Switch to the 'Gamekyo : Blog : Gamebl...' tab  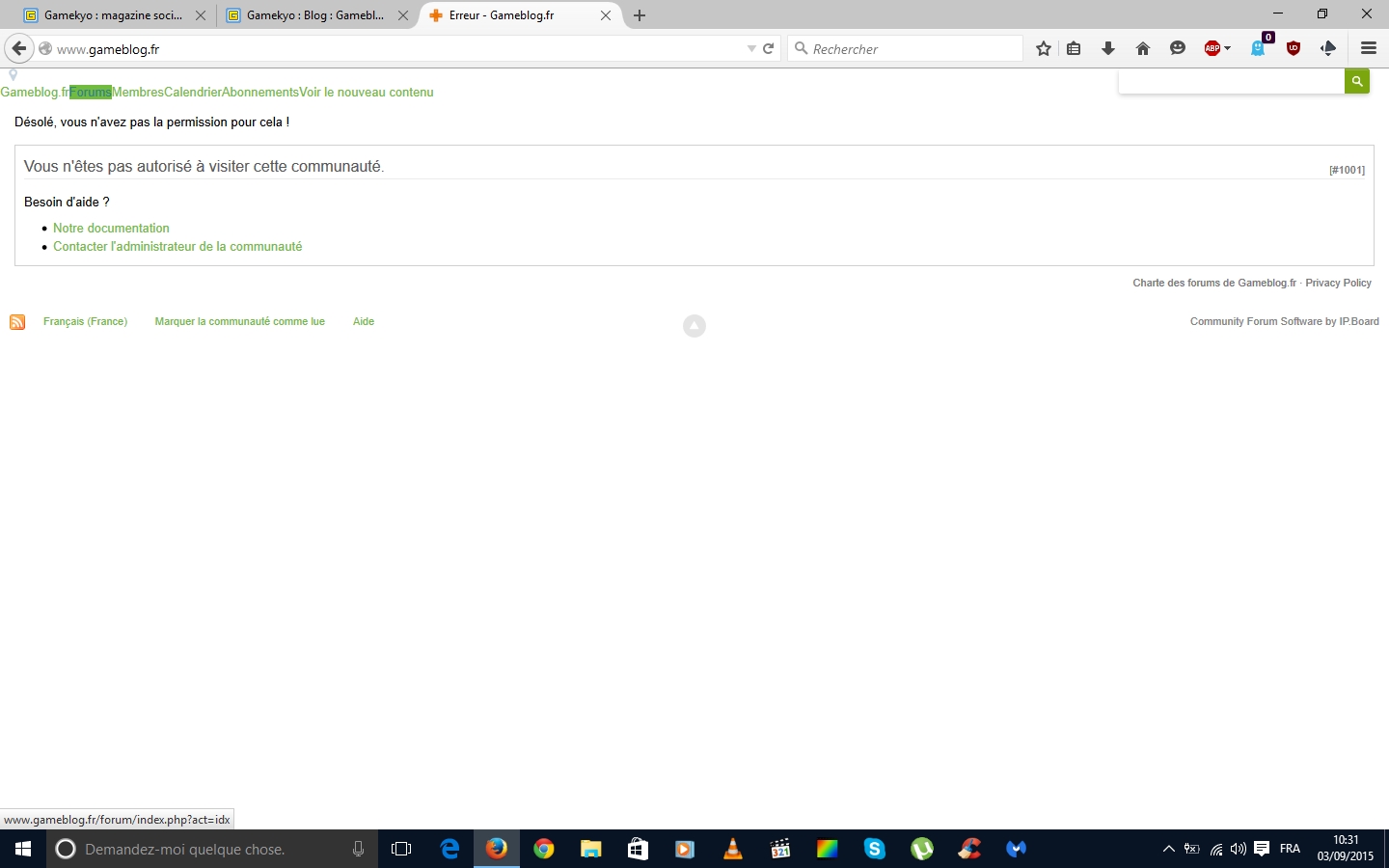click(315, 15)
